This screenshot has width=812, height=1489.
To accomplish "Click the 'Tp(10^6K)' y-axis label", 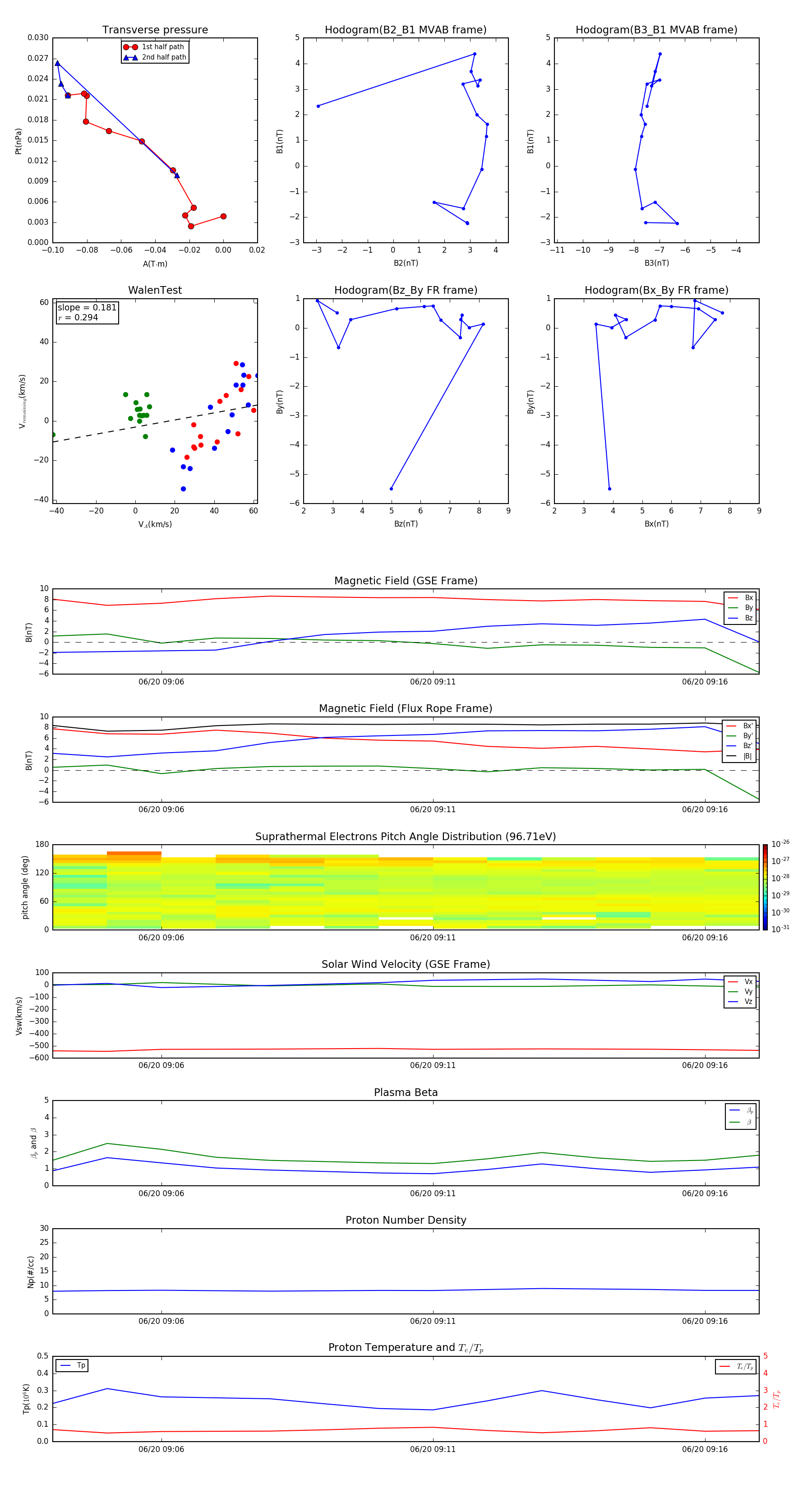I will pyautogui.click(x=26, y=1399).
